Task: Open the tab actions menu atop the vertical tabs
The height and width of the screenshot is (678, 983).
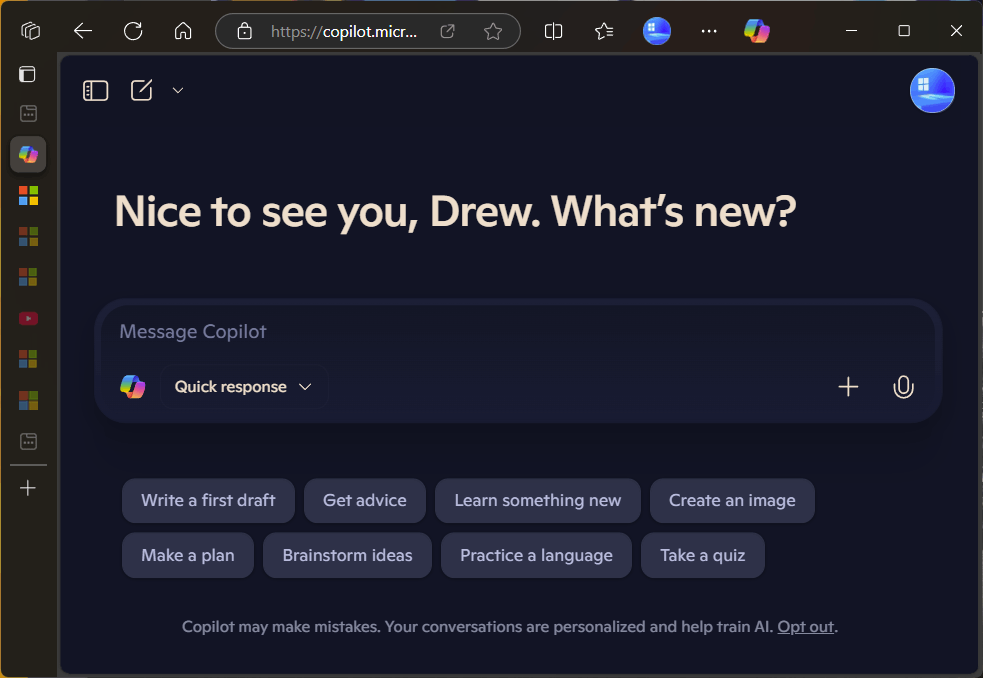Action: pyautogui.click(x=28, y=74)
